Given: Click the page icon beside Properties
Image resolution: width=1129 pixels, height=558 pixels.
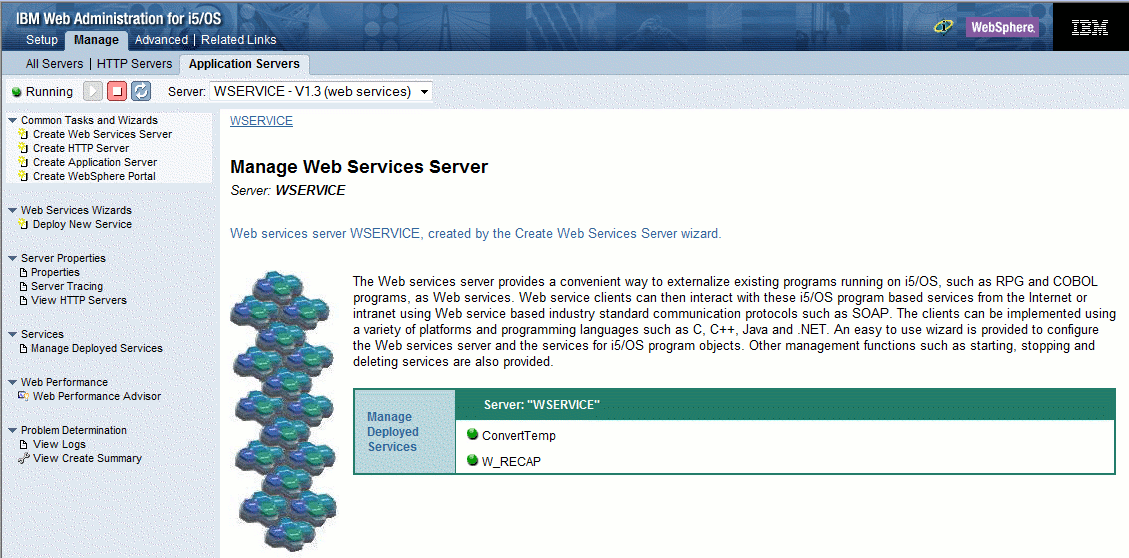Looking at the screenshot, I should 23,272.
